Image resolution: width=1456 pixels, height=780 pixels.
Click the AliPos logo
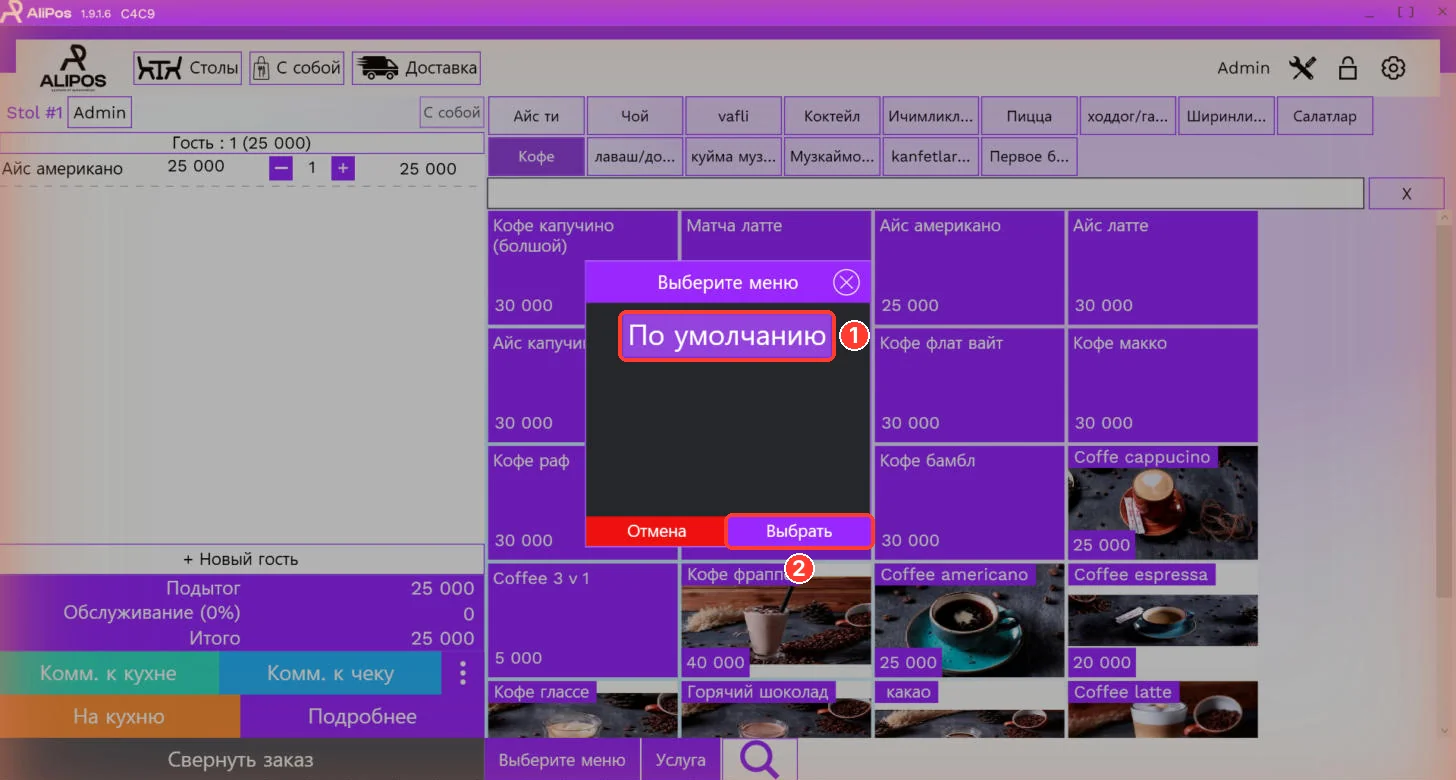tap(73, 68)
